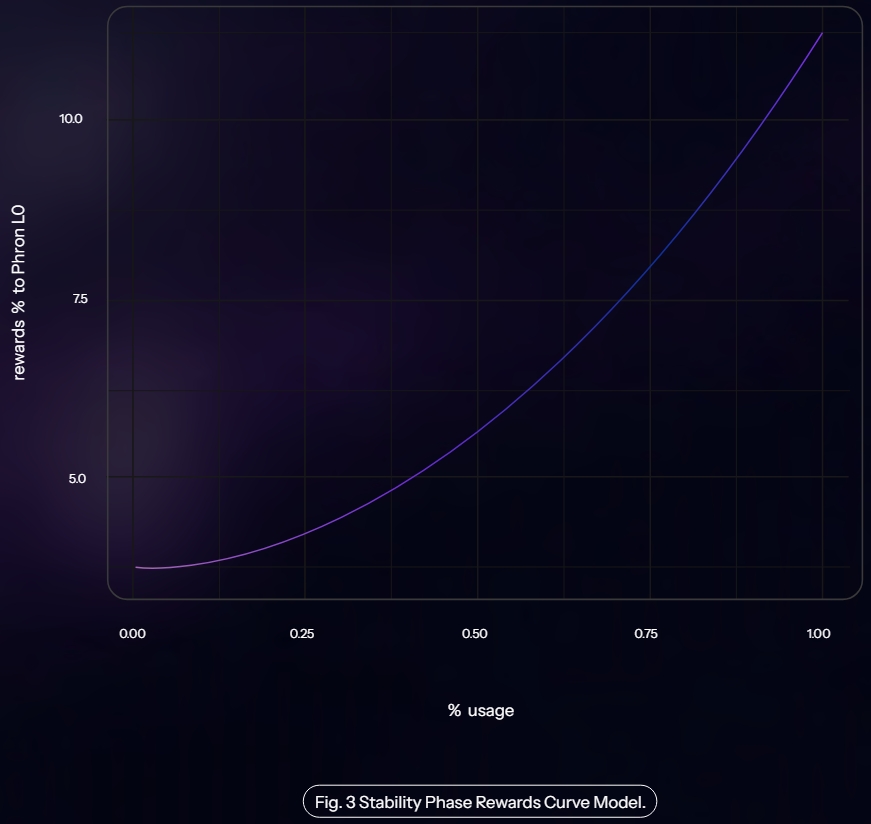Click the grid intersection of 10.0 and 0.50
Viewport: 871px width, 824px height.
click(x=478, y=120)
